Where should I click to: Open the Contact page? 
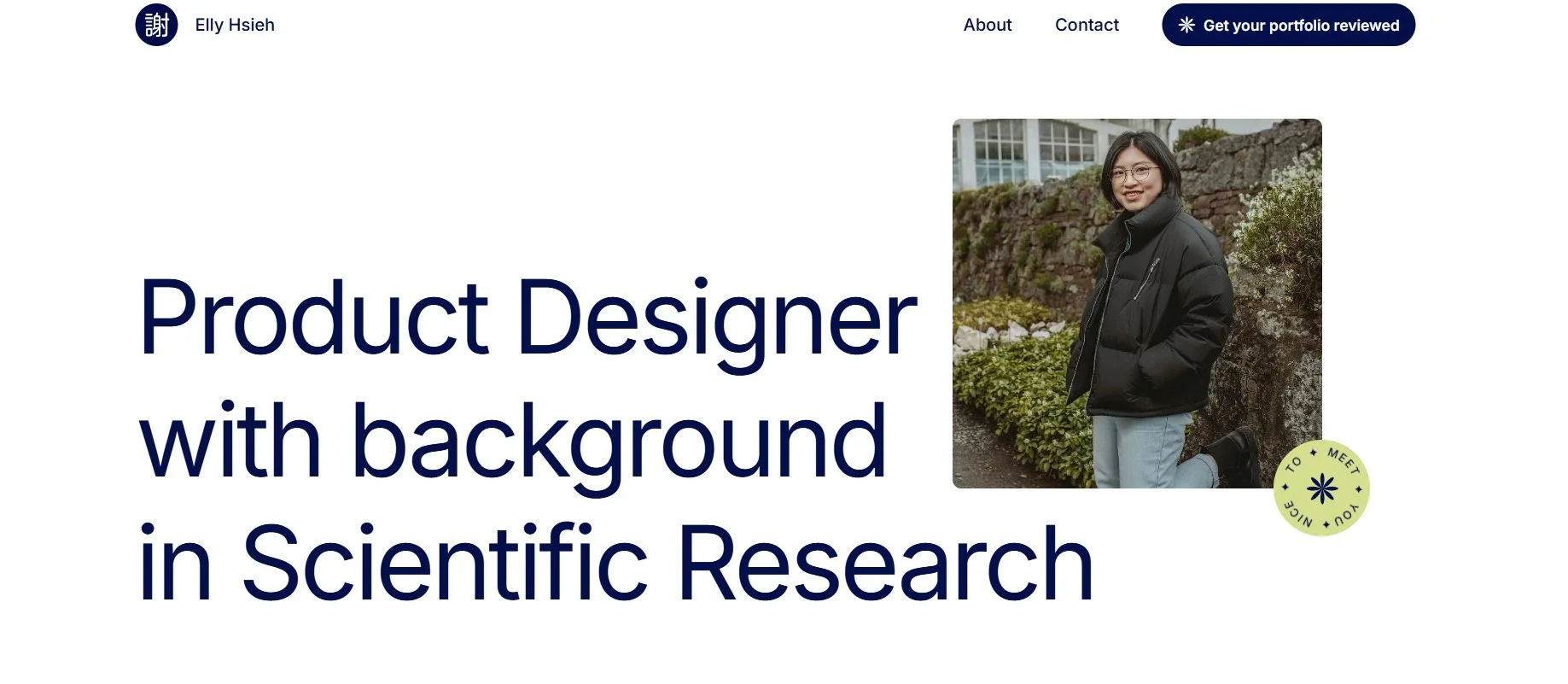pyautogui.click(x=1087, y=25)
